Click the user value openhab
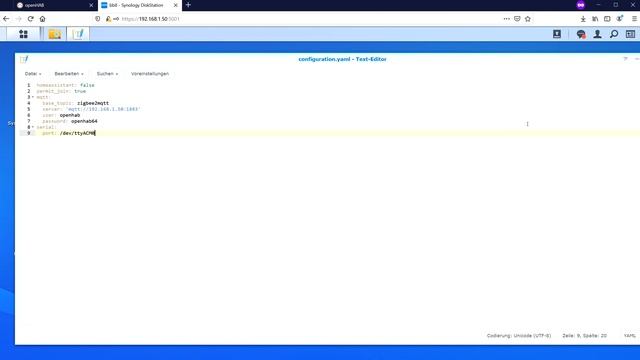 [x=70, y=116]
